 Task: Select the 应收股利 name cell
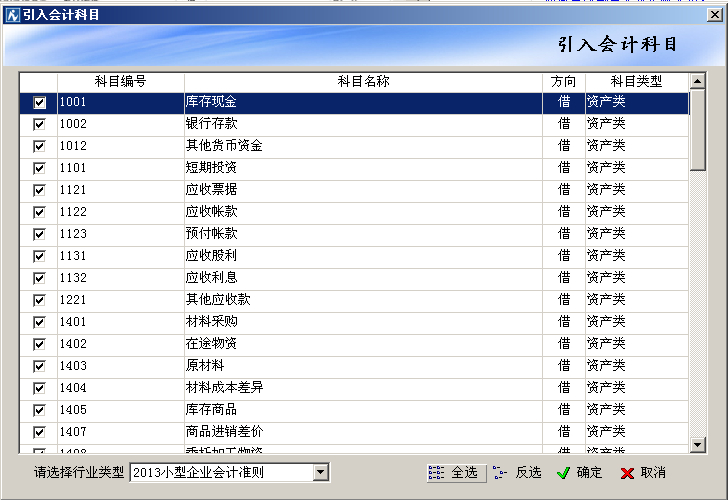coord(364,256)
